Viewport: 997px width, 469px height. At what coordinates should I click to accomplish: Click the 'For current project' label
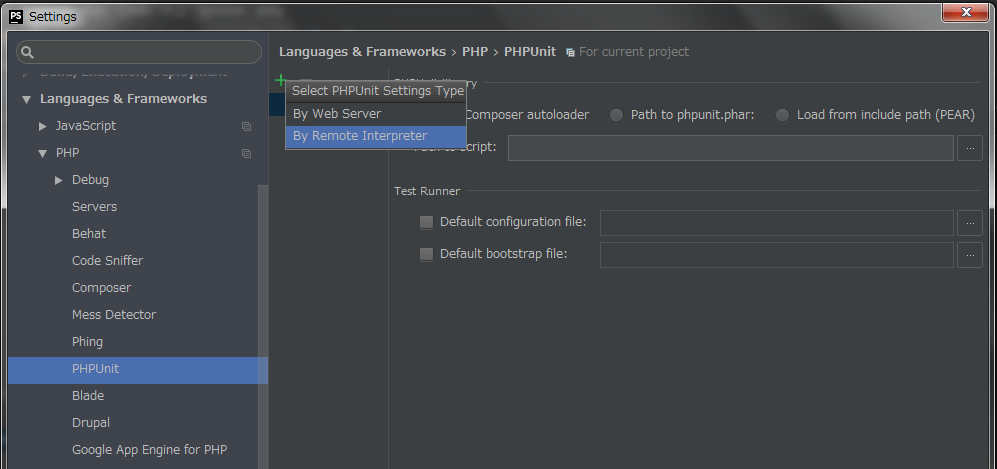point(634,51)
